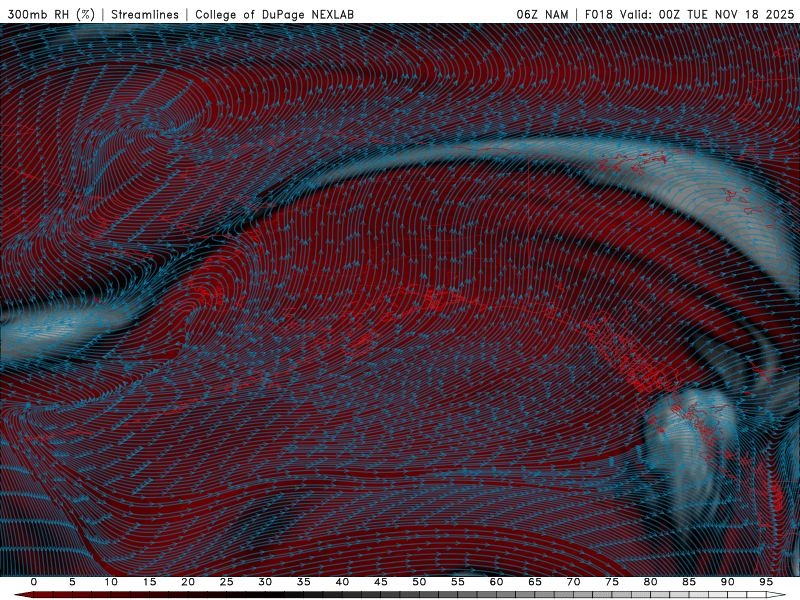This screenshot has width=800, height=600.
Task: Click the colorbar label "5"
Action: coord(72,582)
